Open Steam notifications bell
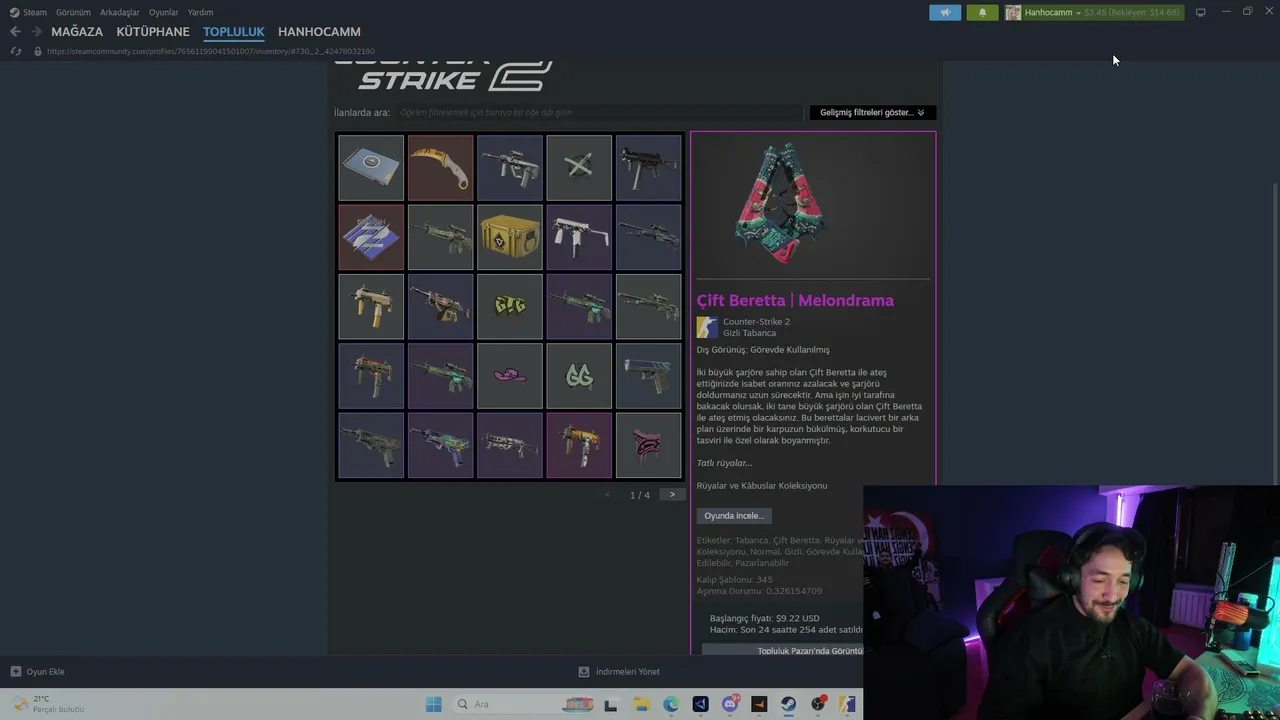The image size is (1280, 720). (982, 12)
